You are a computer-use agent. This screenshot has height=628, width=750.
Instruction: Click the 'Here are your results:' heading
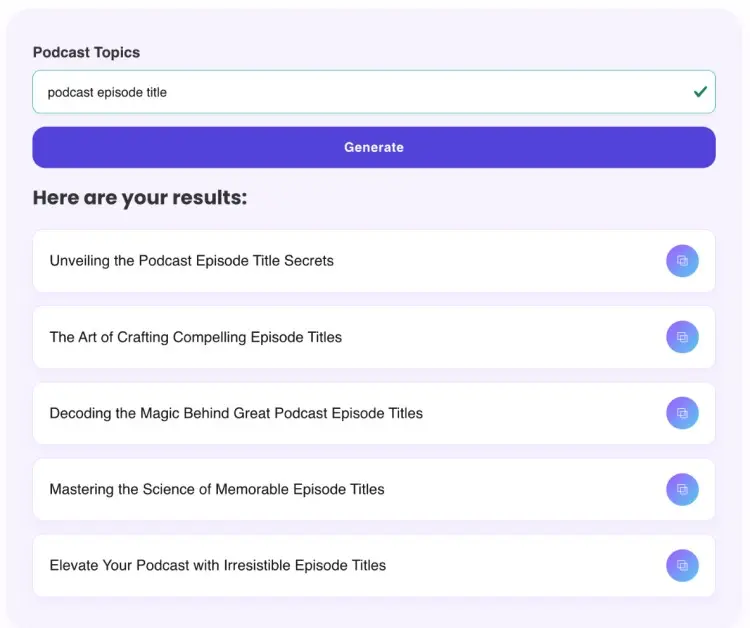(140, 198)
